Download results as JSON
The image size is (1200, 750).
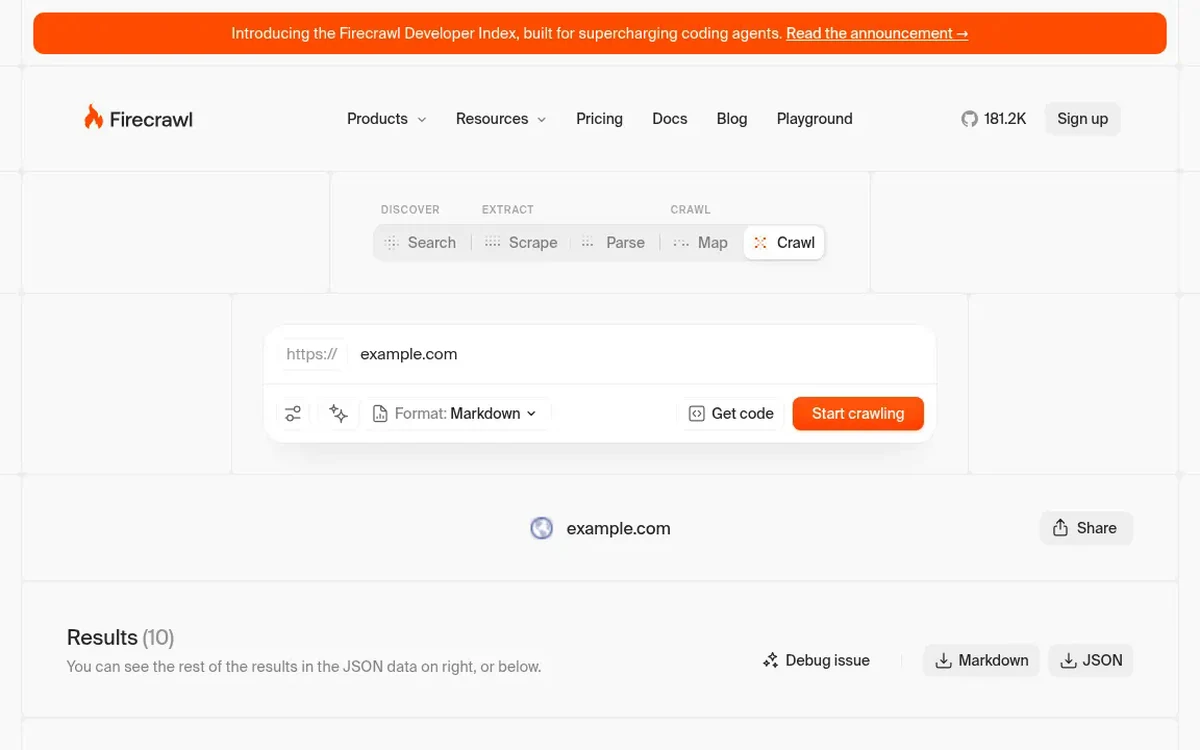1091,660
